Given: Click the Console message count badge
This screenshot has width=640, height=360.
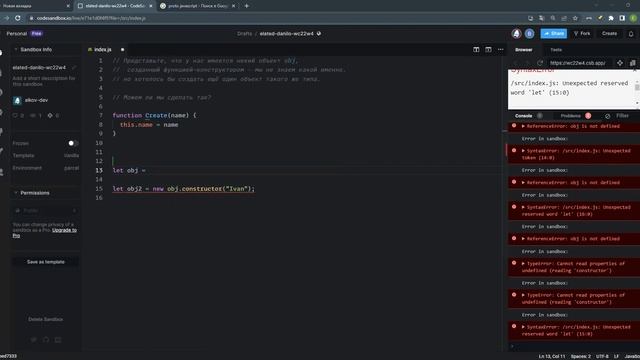Looking at the screenshot, I should 540,116.
